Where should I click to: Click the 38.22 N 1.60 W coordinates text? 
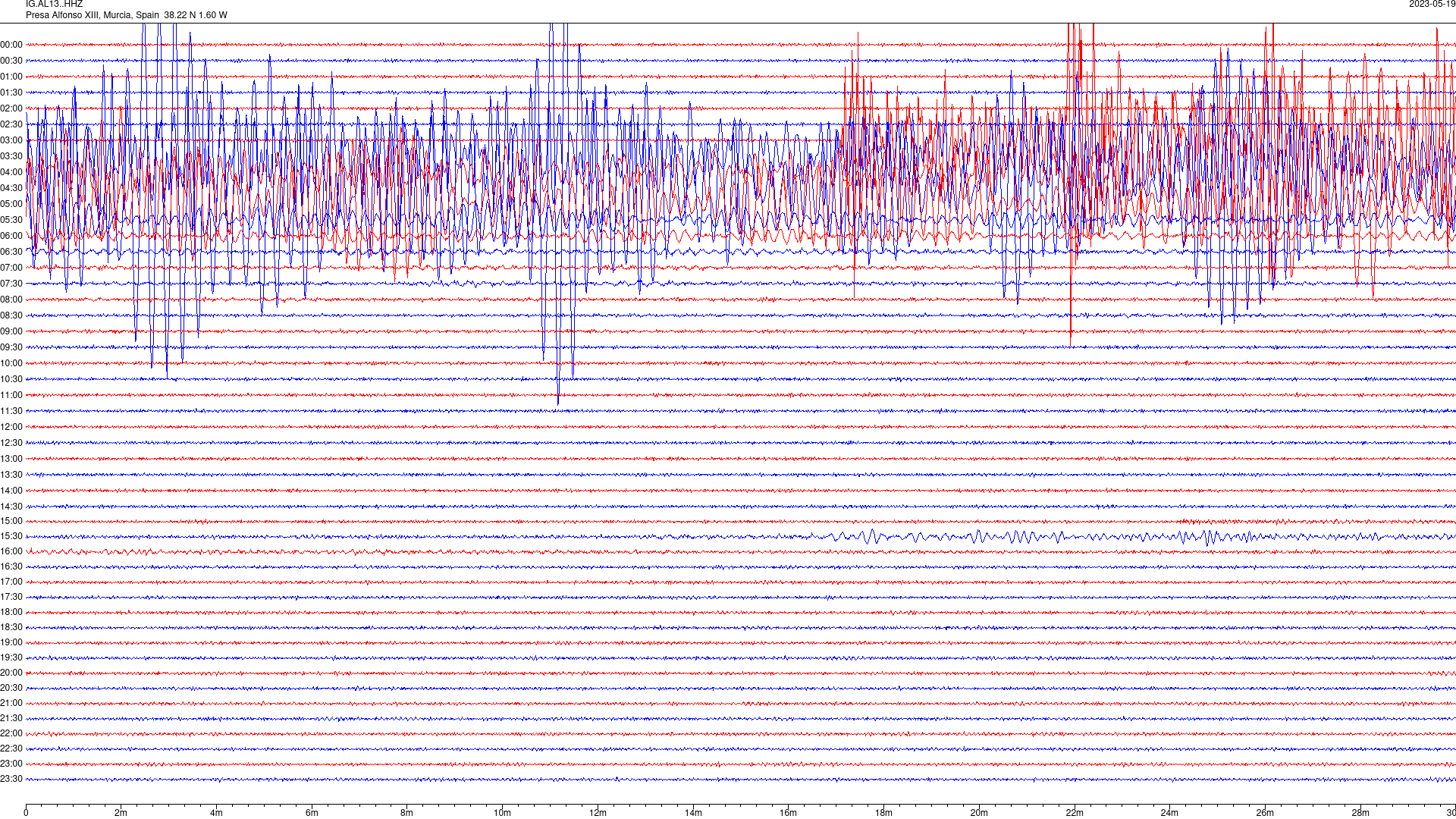pos(196,15)
